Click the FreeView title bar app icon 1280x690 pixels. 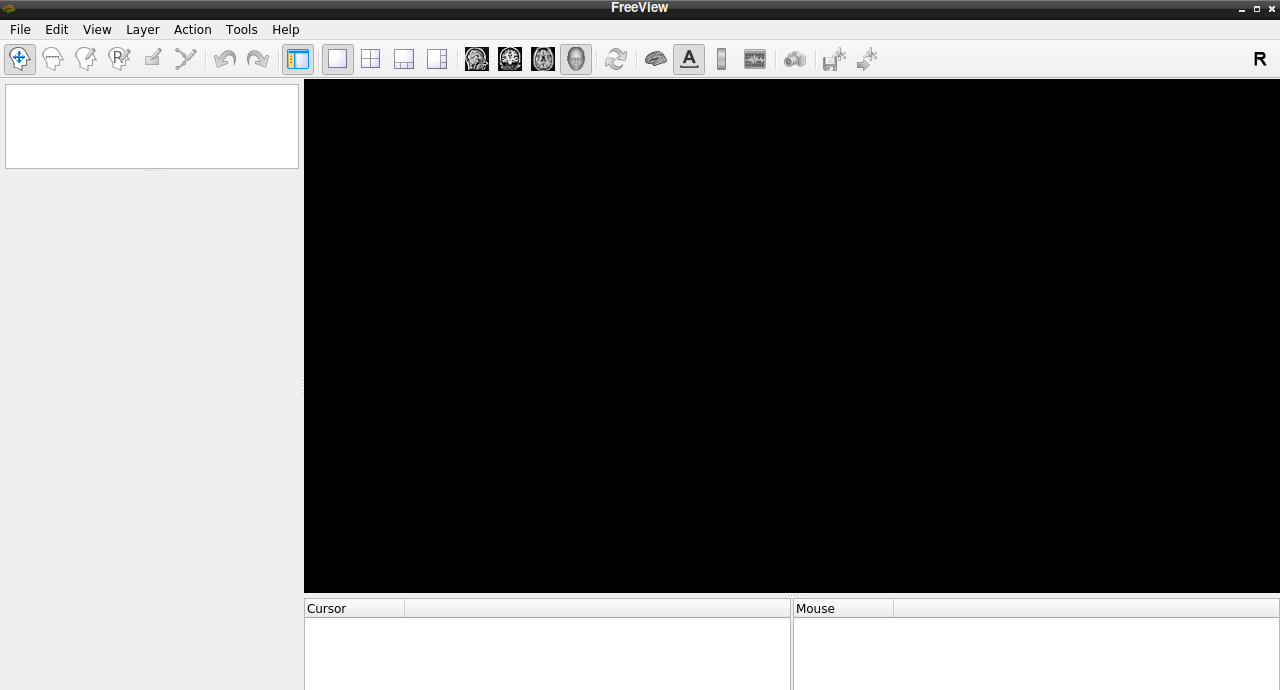(9, 8)
